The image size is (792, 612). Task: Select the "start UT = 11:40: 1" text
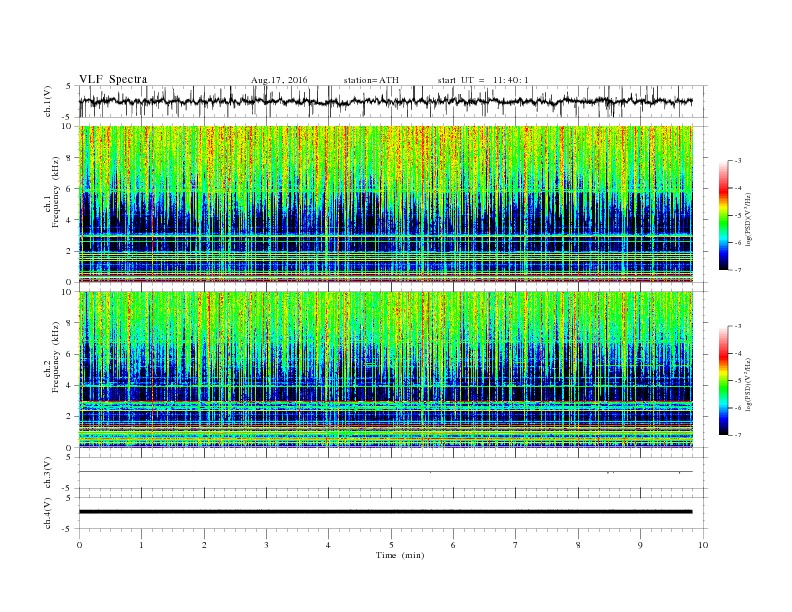(x=483, y=80)
